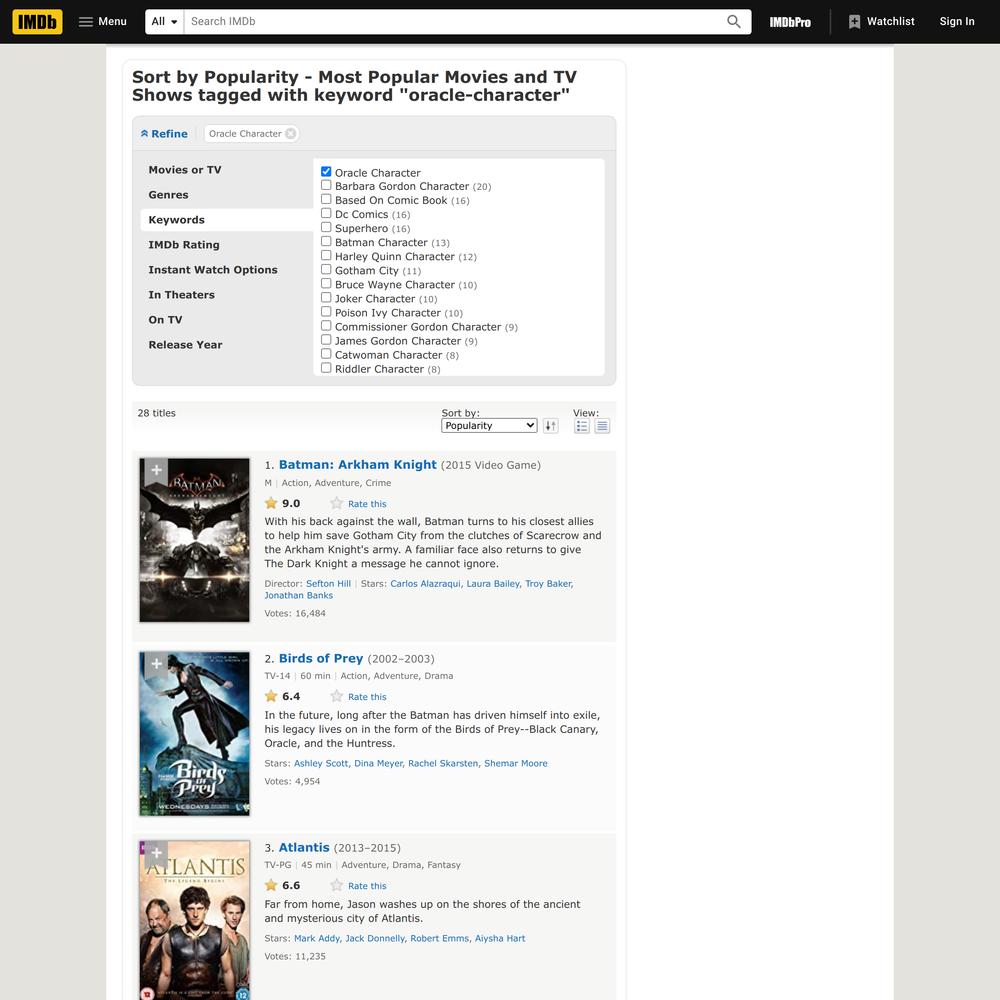Select the In Theaters refine tab
The width and height of the screenshot is (1000, 1000).
click(x=181, y=294)
